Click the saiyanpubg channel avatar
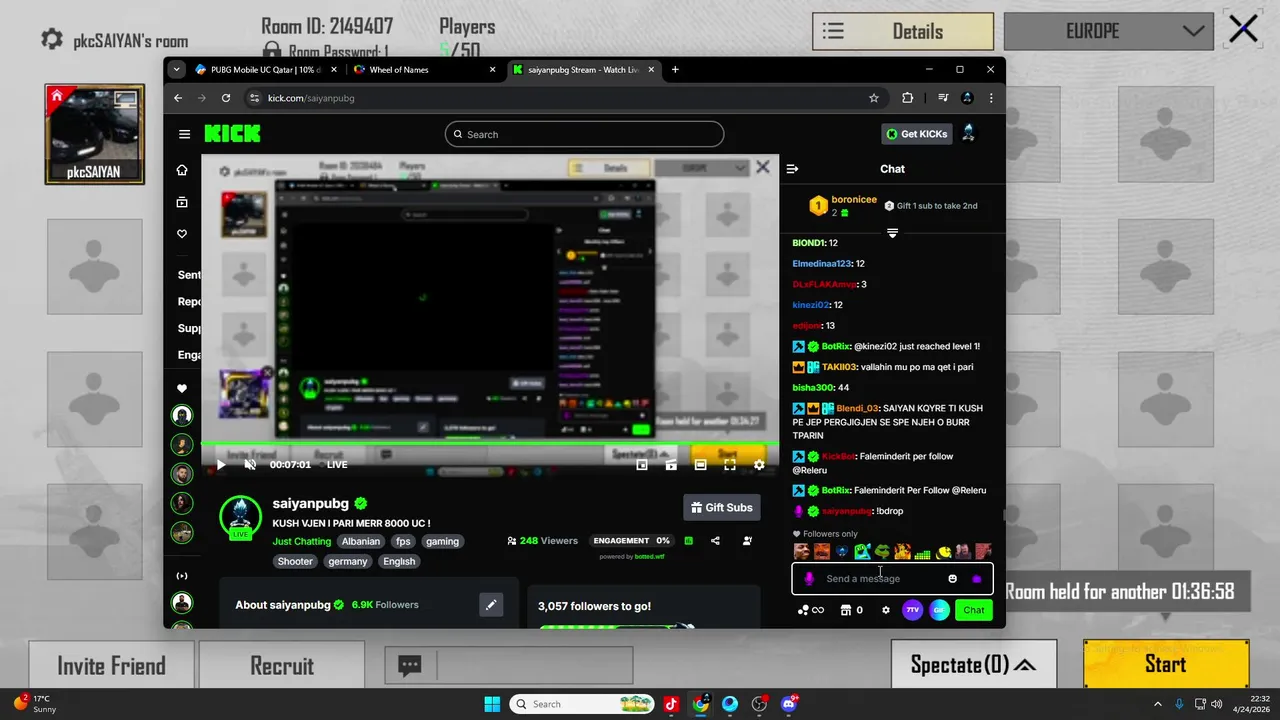Screen dimensions: 1280x720 point(240,516)
